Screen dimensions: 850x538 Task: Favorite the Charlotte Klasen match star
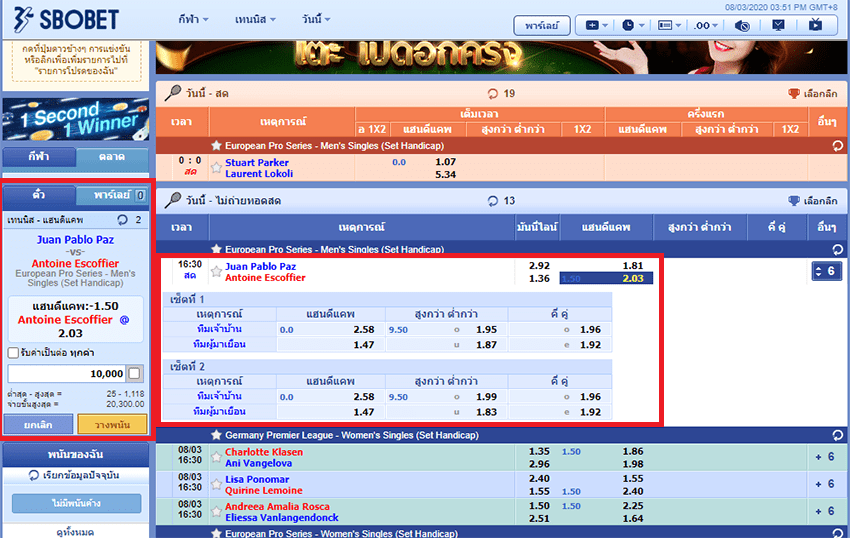click(216, 457)
